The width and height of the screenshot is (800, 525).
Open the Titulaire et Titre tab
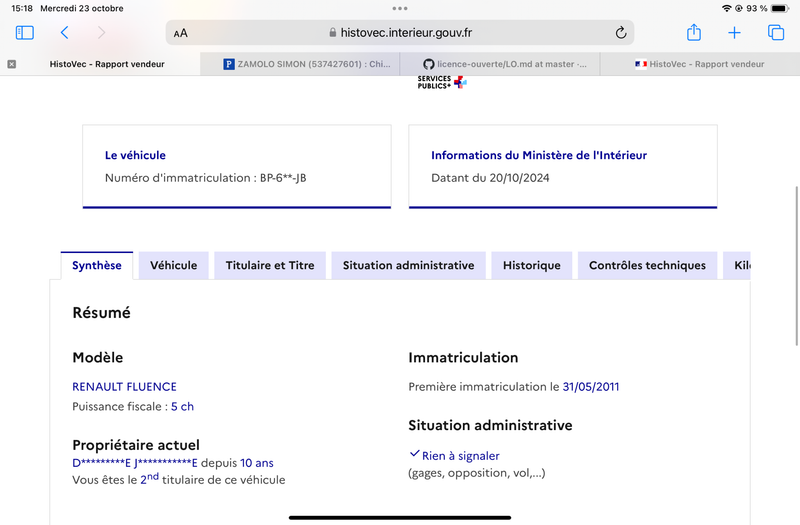click(x=270, y=265)
